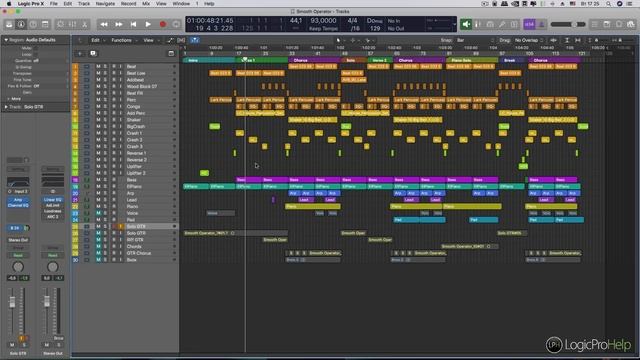
Task: Open the Drag dropdown set to No Overlap
Action: point(529,40)
